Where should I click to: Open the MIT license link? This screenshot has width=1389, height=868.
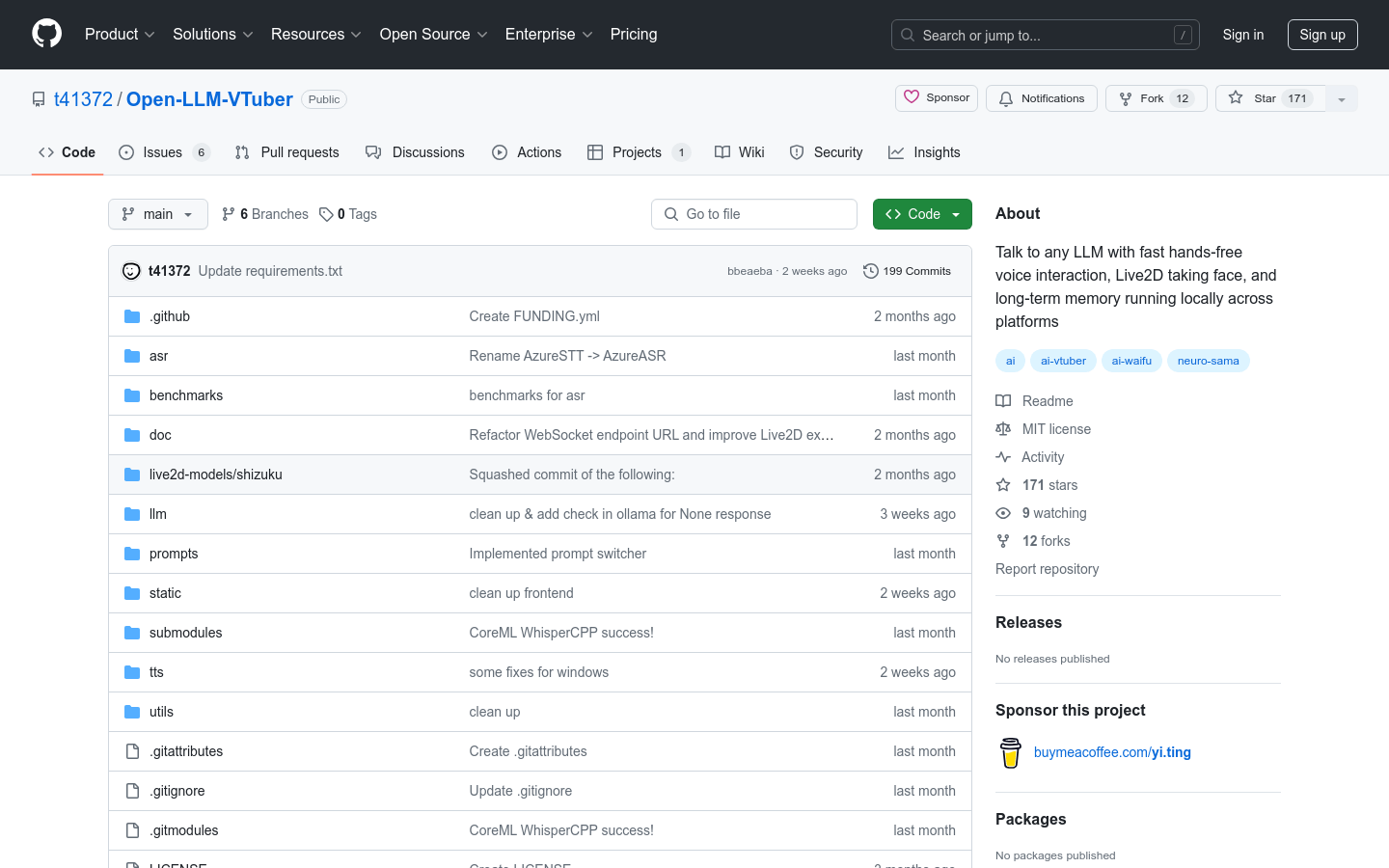(1056, 429)
